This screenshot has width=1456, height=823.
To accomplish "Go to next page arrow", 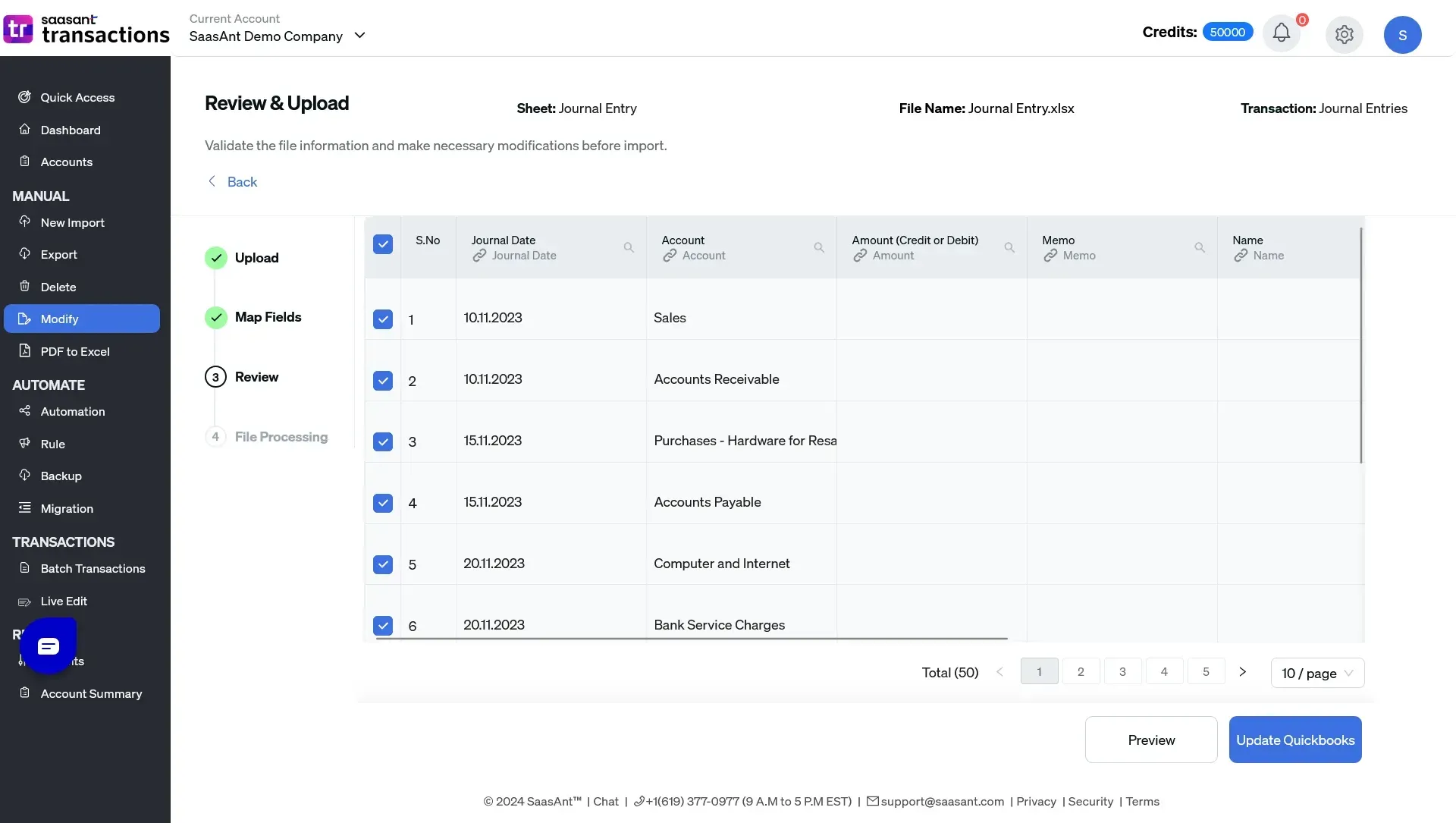I will (1242, 671).
